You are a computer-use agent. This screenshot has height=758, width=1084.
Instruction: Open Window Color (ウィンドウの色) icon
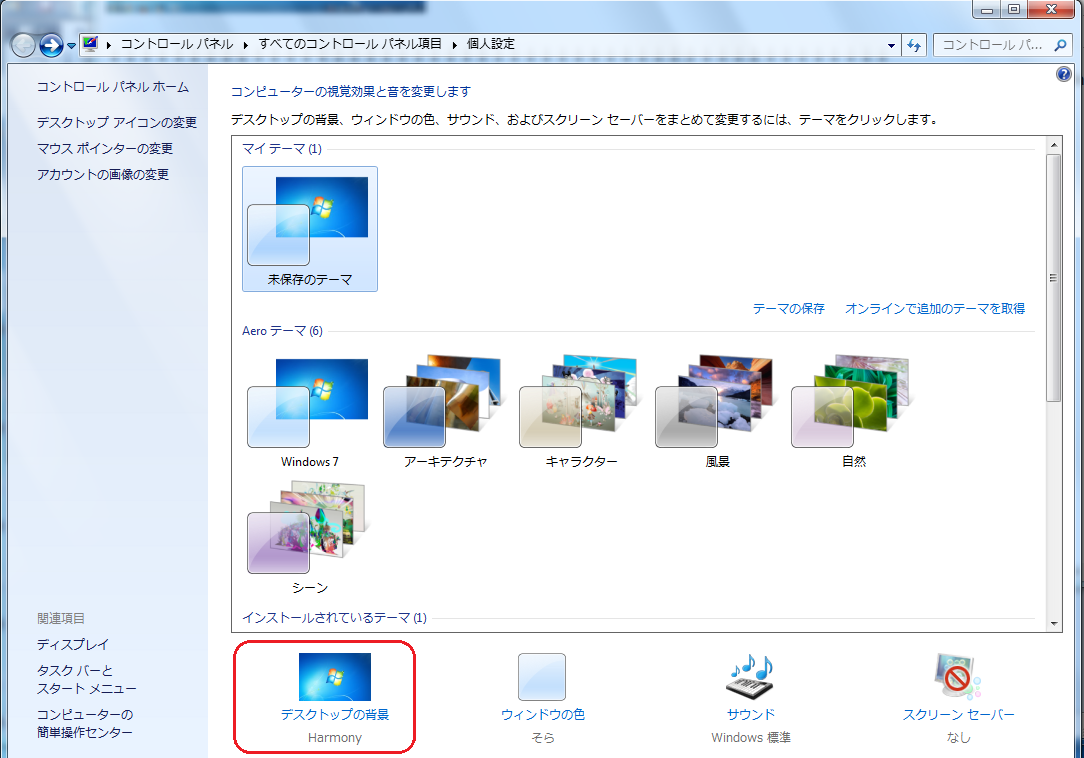click(542, 677)
